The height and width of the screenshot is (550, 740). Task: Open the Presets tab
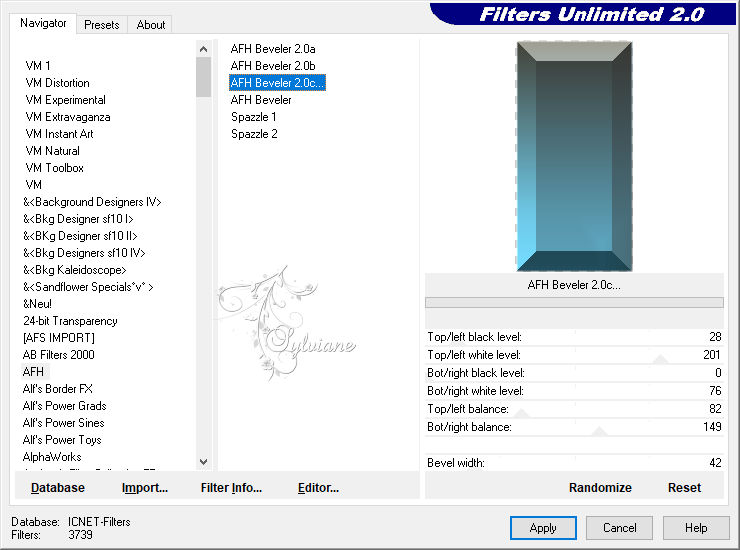[x=101, y=25]
